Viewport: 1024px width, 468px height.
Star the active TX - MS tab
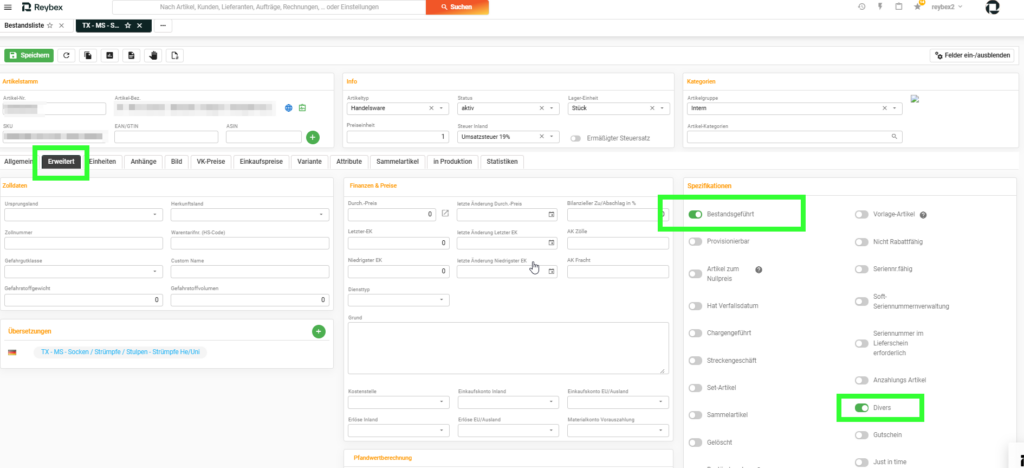click(128, 25)
